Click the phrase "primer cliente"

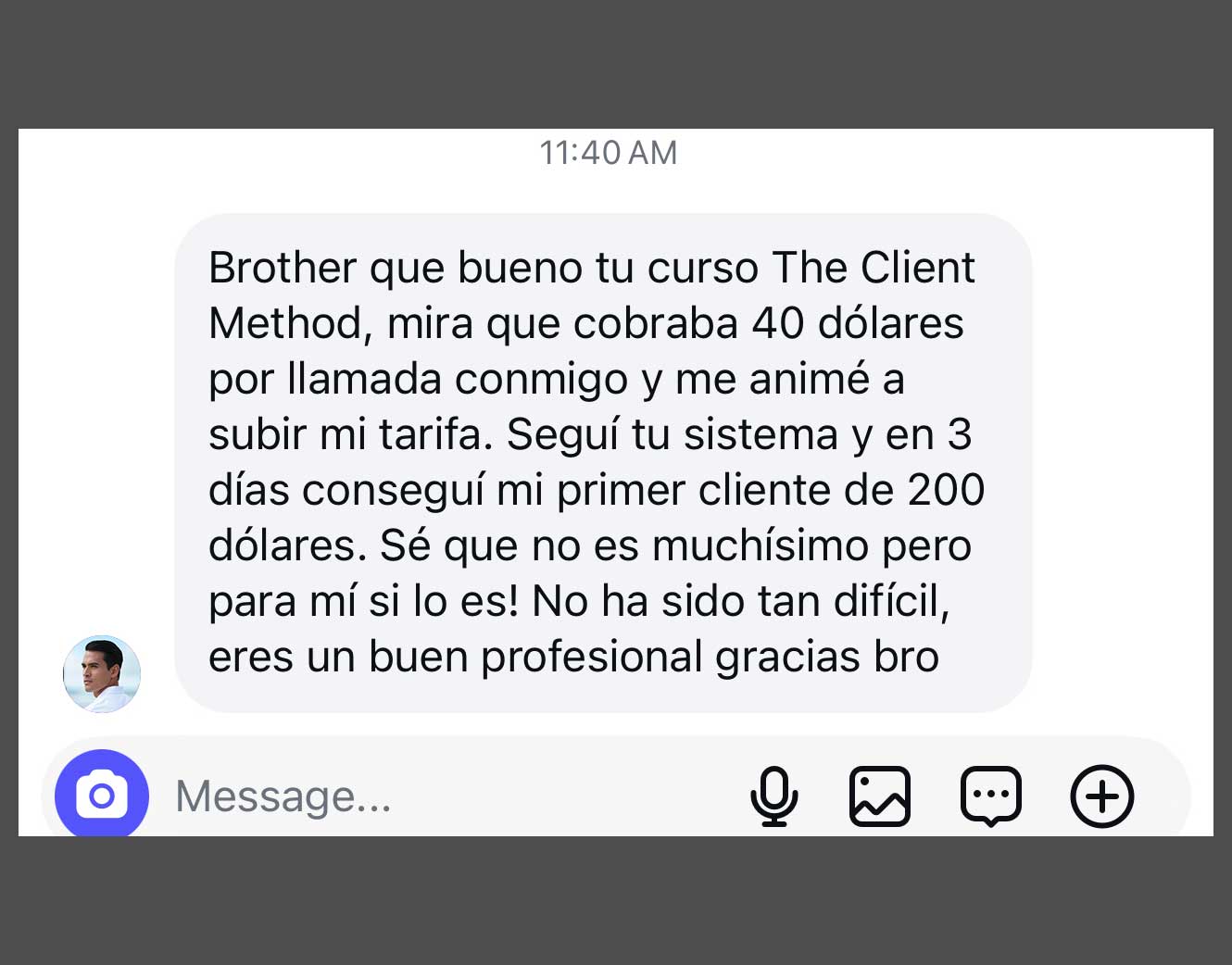click(694, 490)
